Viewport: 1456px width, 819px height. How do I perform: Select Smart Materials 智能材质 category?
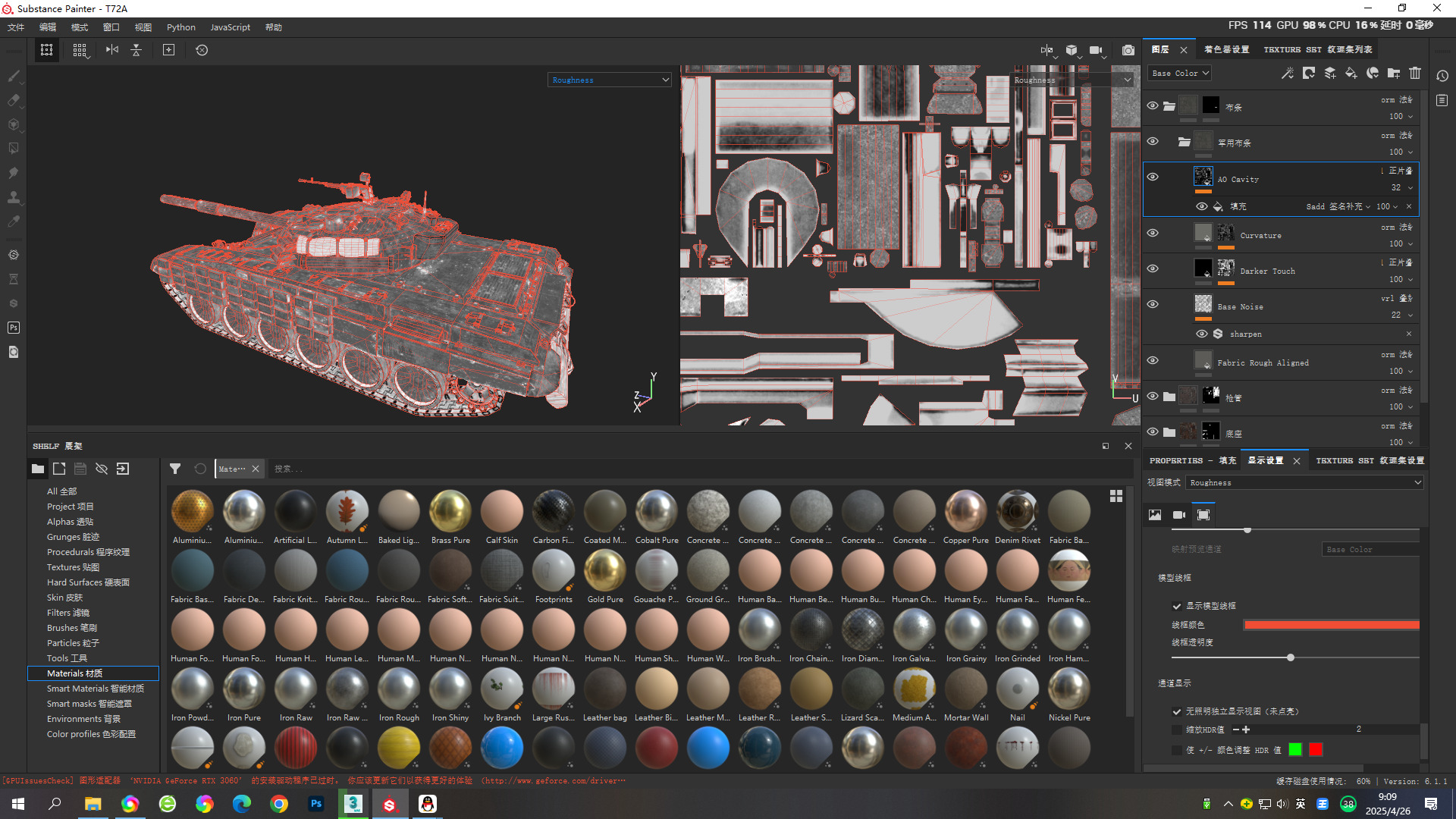[x=95, y=689]
